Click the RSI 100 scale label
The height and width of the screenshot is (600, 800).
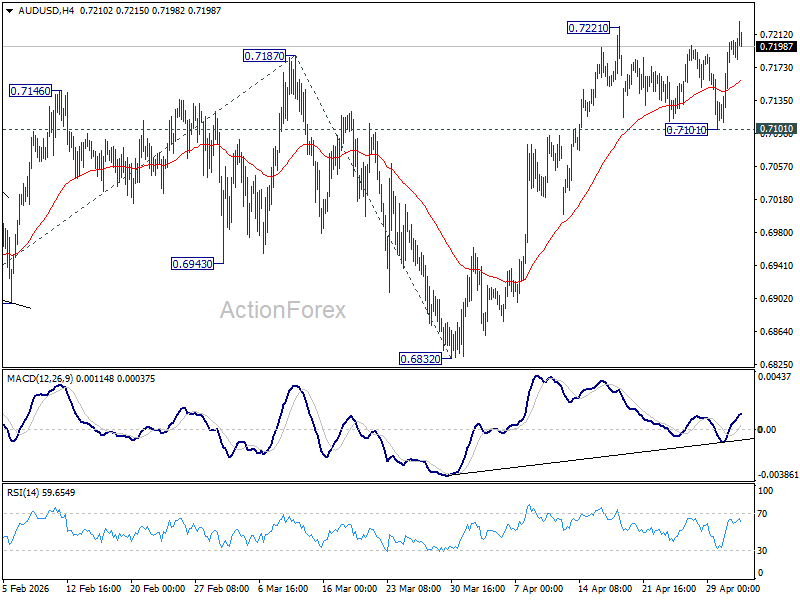point(766,491)
